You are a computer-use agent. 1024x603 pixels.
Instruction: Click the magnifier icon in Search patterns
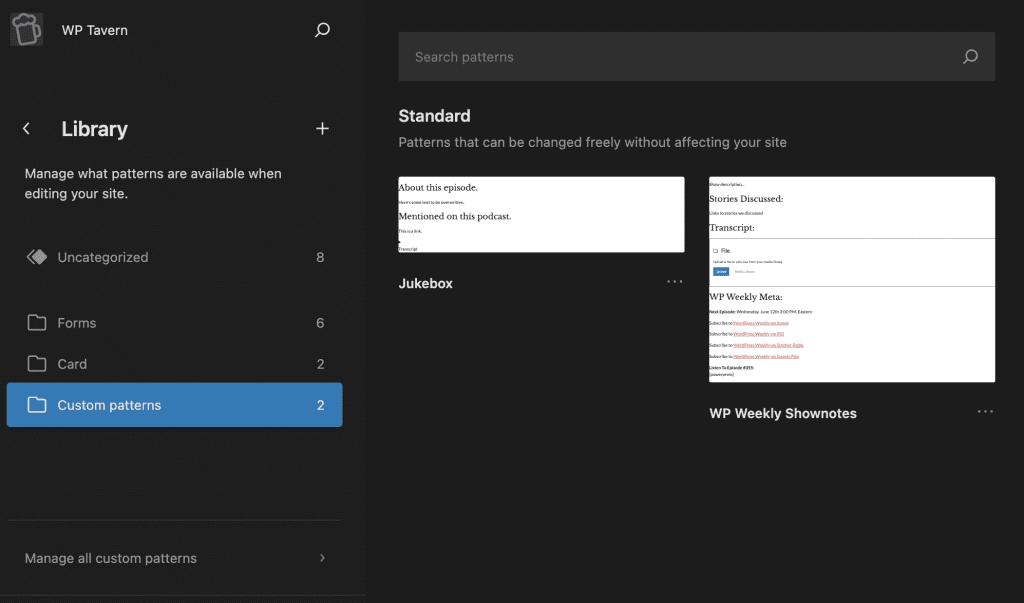(969, 57)
